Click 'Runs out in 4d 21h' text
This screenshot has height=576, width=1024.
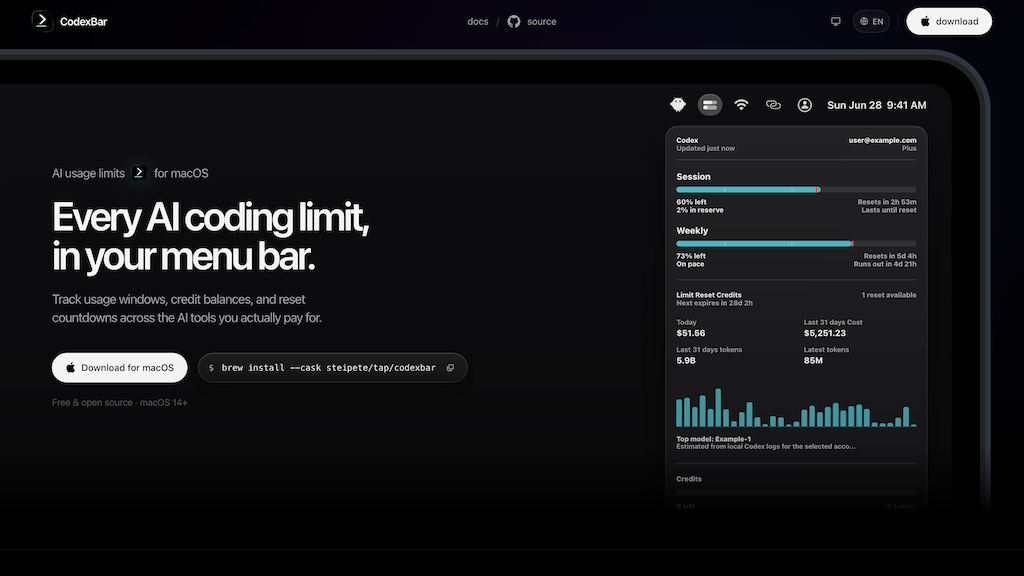885,264
